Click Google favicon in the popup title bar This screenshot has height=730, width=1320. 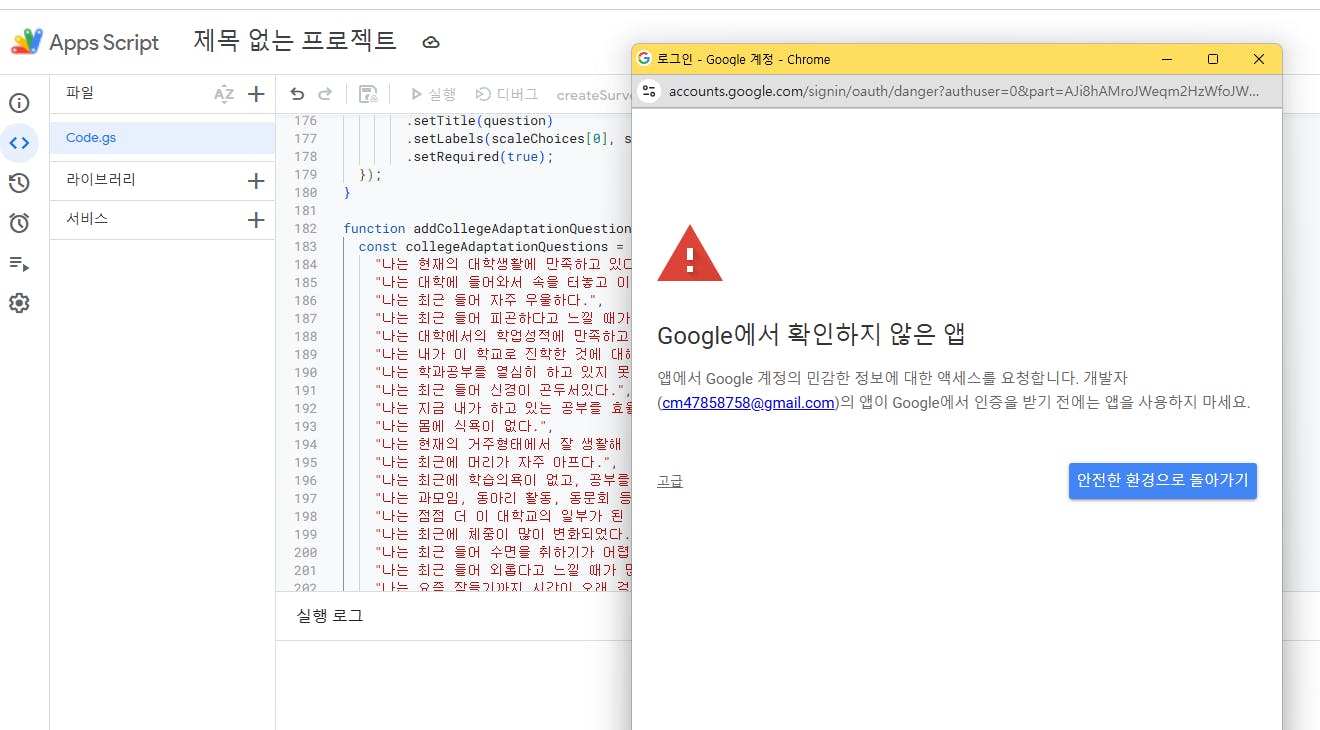[644, 59]
